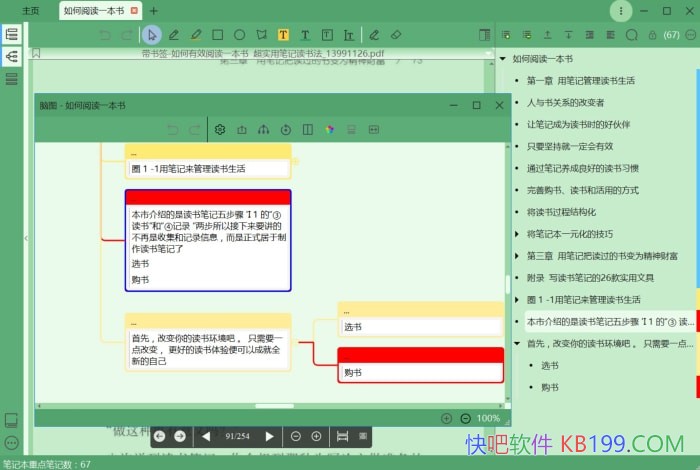This screenshot has width=700, height=470.
Task: Select the yellow highlighter pen tool
Action: 196,35
